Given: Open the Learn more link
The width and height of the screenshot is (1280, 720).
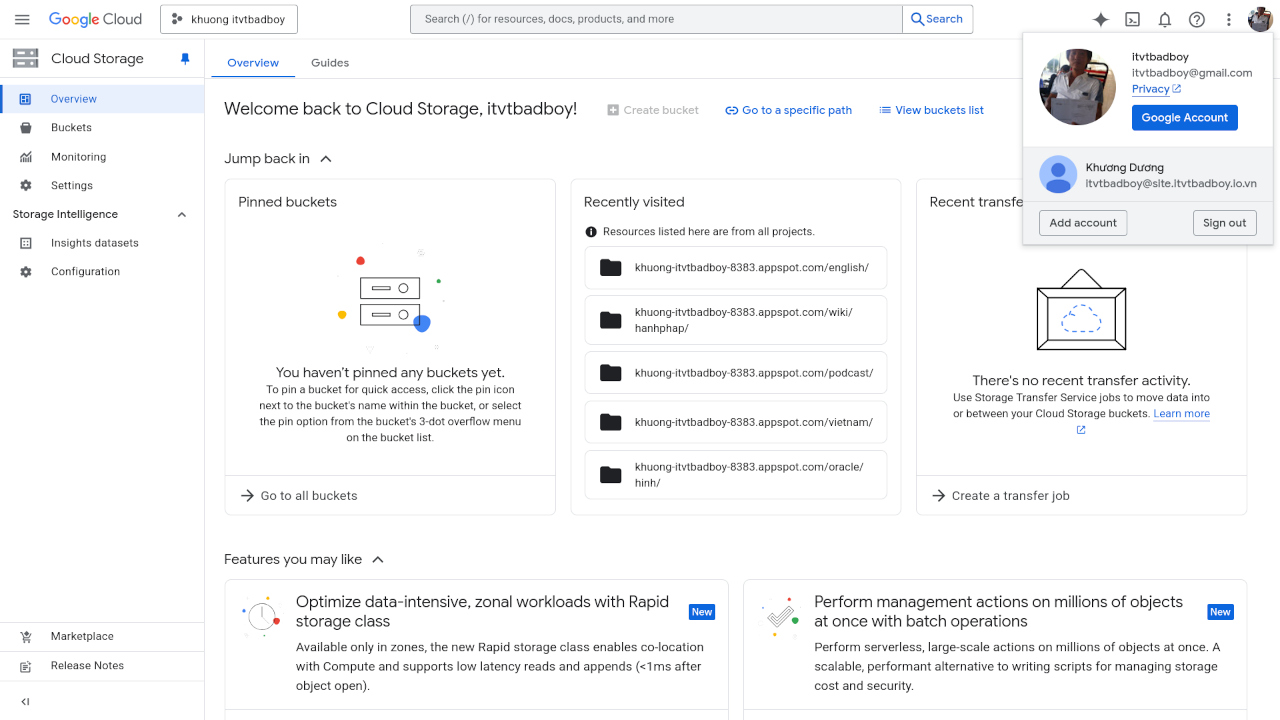Looking at the screenshot, I should point(1182,414).
